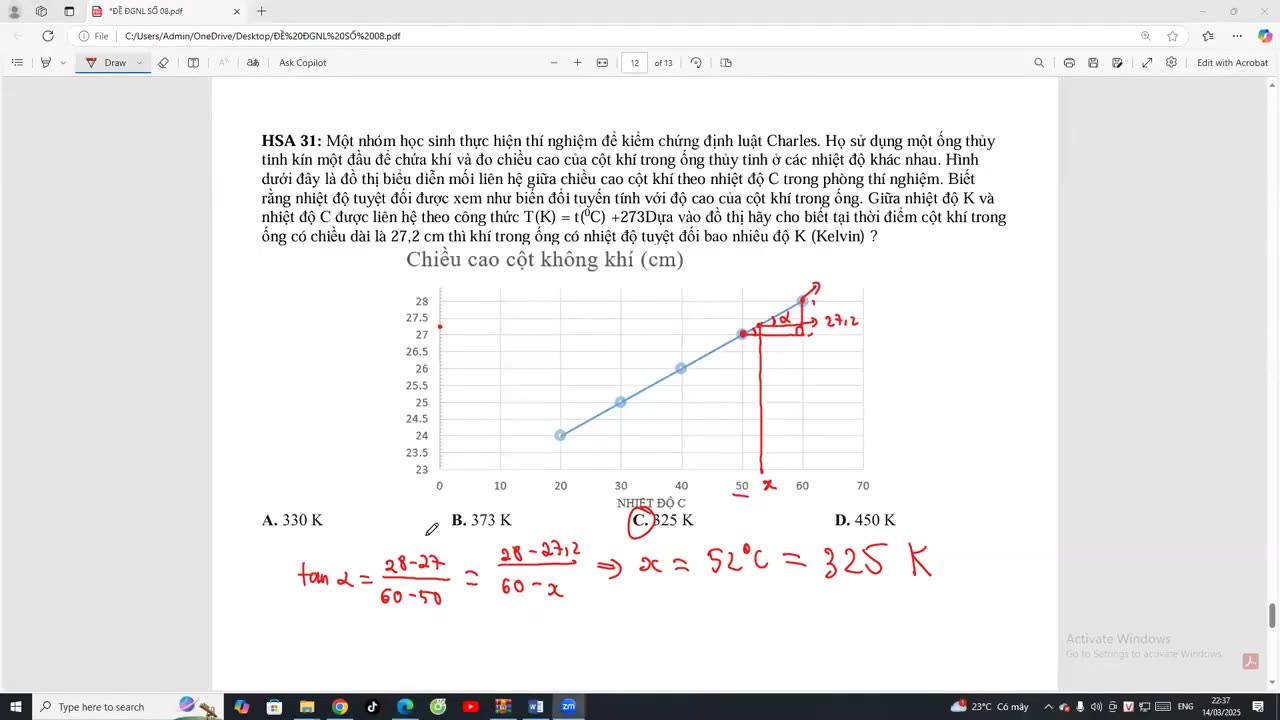Open the browser profile icon

[14, 11]
